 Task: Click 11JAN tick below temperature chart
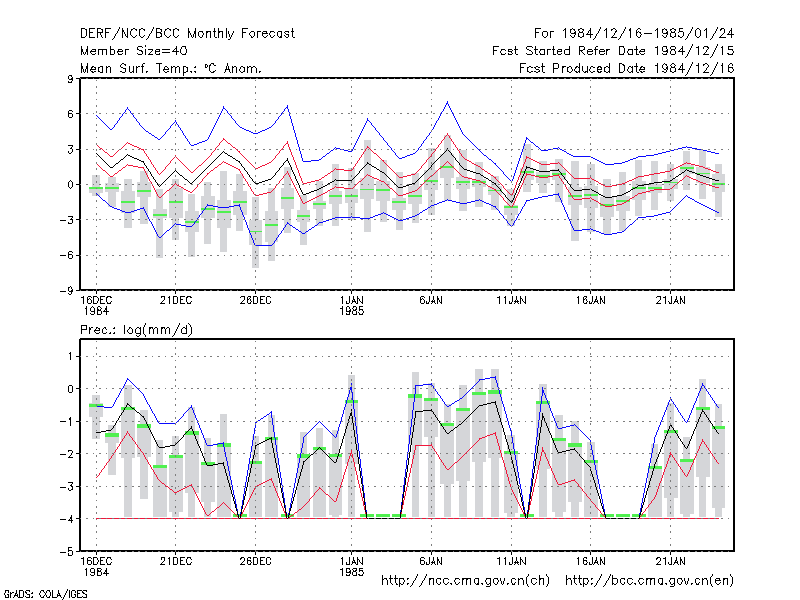511,300
